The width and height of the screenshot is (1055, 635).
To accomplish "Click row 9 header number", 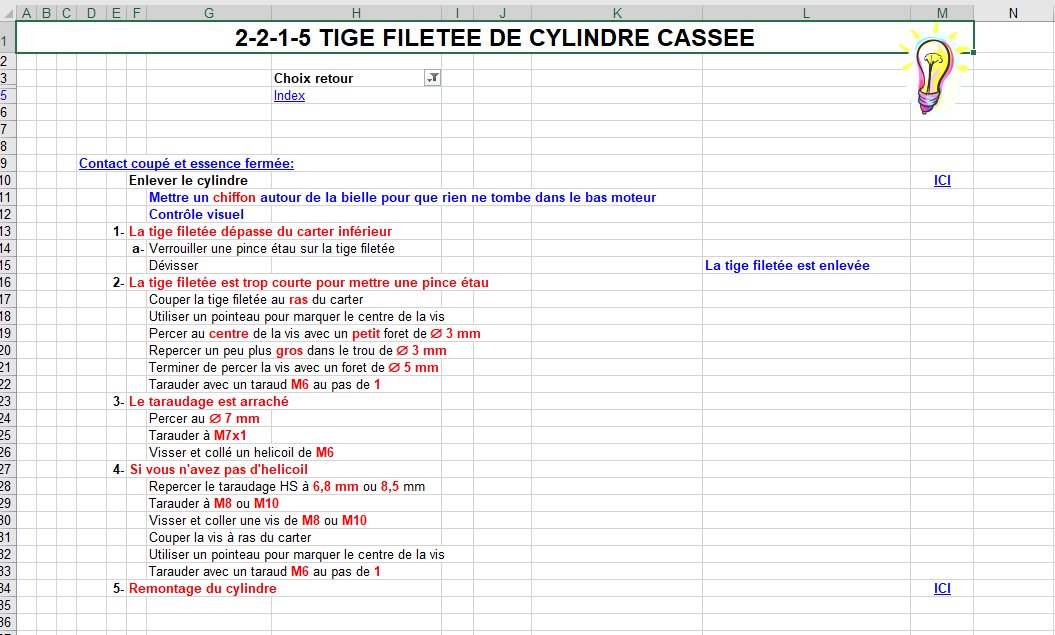I will point(5,163).
